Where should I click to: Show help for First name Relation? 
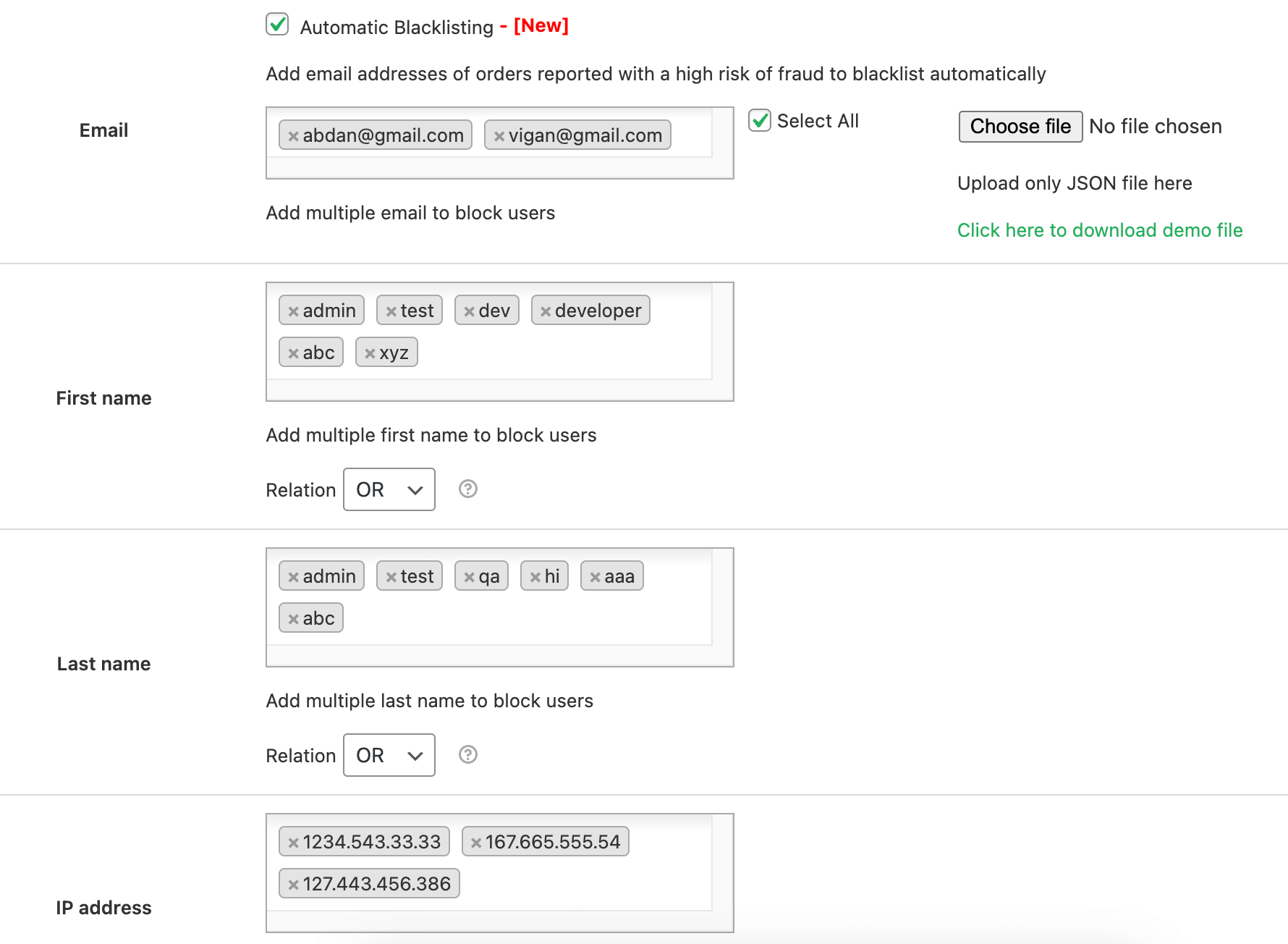click(468, 489)
